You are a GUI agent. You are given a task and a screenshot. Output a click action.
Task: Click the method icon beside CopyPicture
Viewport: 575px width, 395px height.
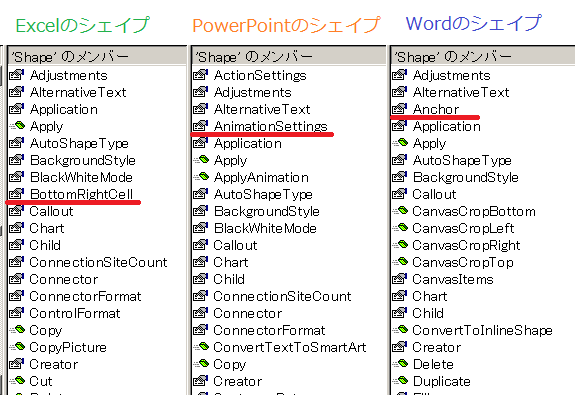[x=17, y=347]
